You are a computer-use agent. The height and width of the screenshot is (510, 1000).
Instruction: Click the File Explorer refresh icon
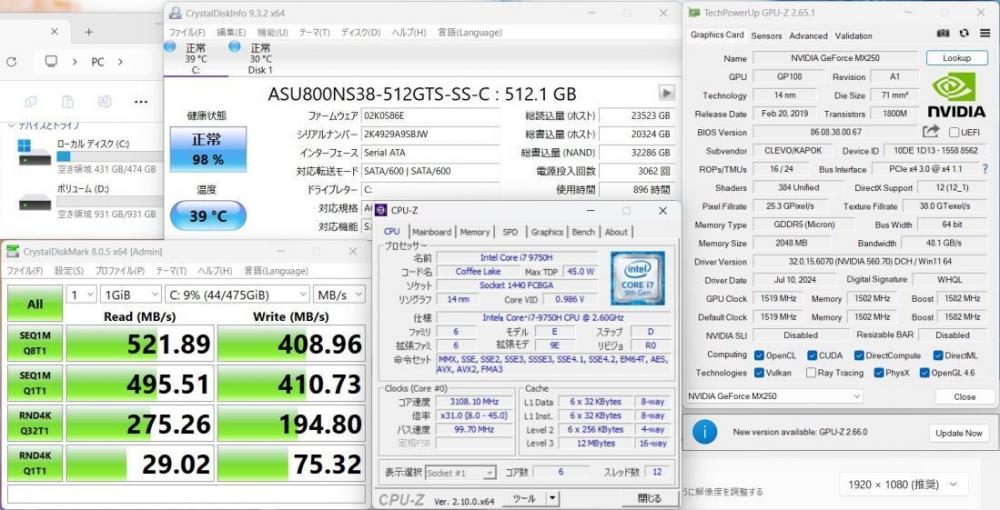11,62
